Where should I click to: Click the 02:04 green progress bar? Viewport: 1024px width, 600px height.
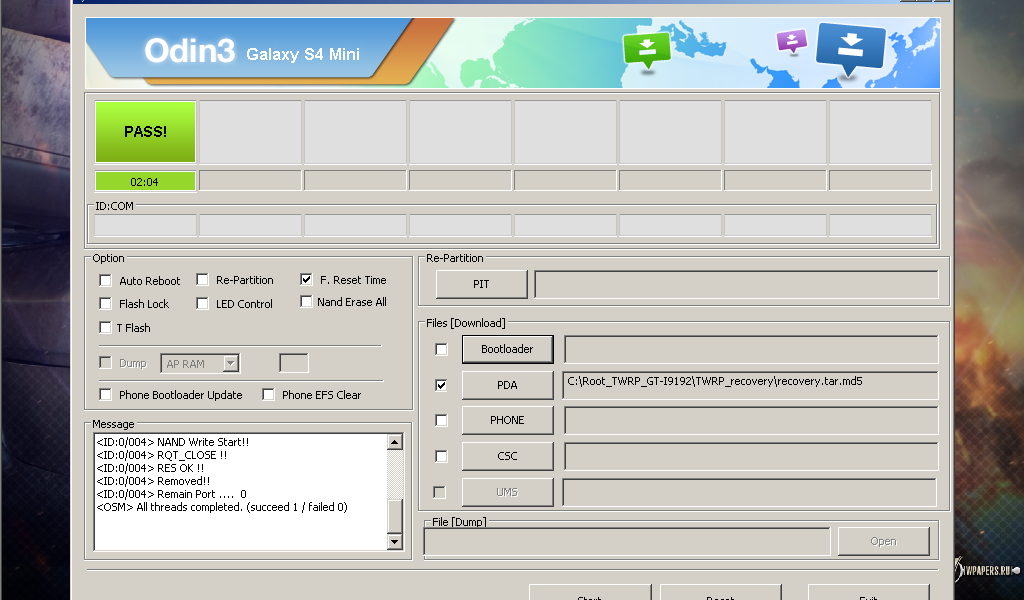coord(145,181)
